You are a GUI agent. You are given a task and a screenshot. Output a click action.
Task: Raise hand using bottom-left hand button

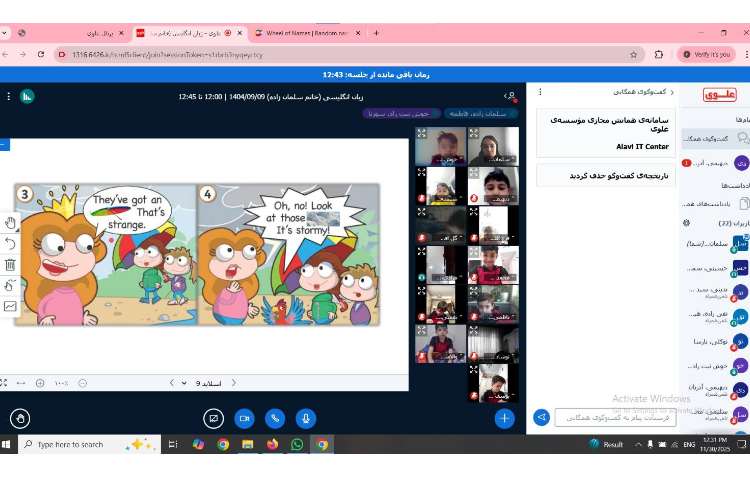point(19,418)
